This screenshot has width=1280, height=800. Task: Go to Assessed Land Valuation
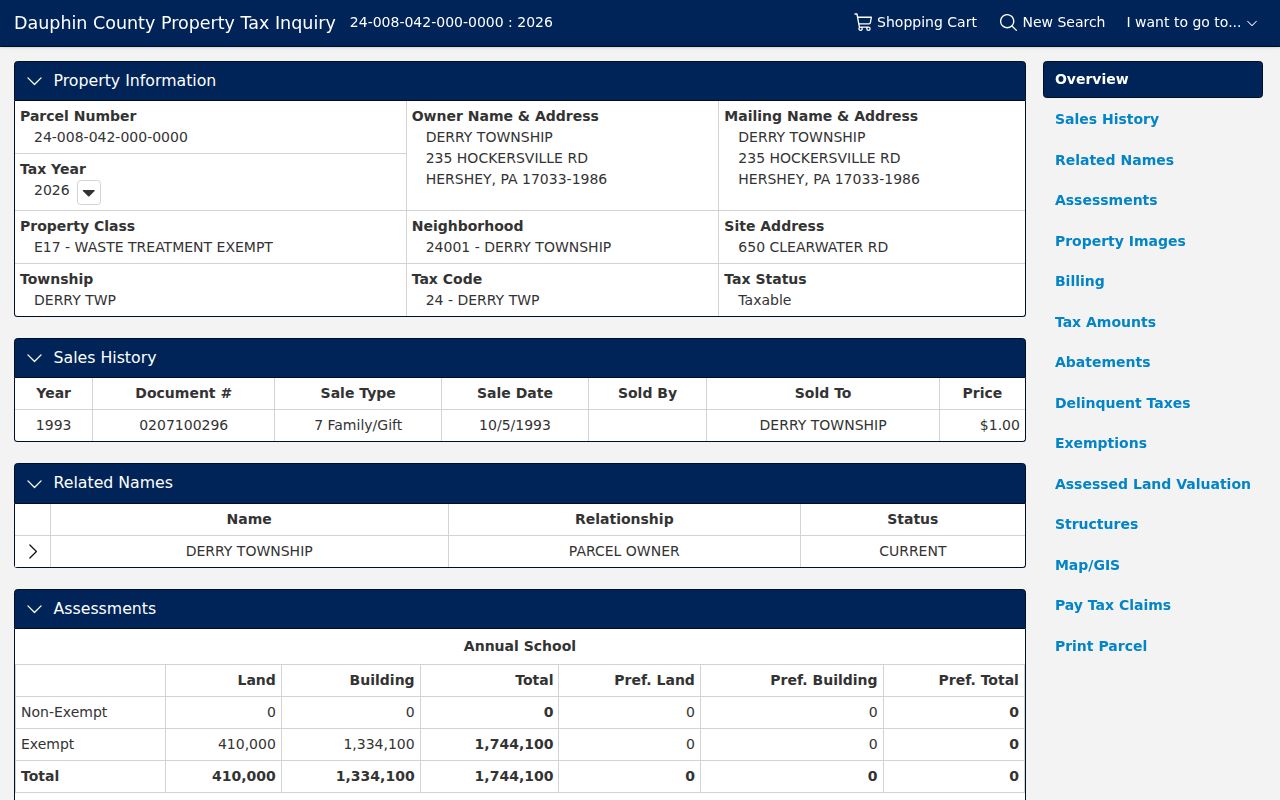point(1152,484)
